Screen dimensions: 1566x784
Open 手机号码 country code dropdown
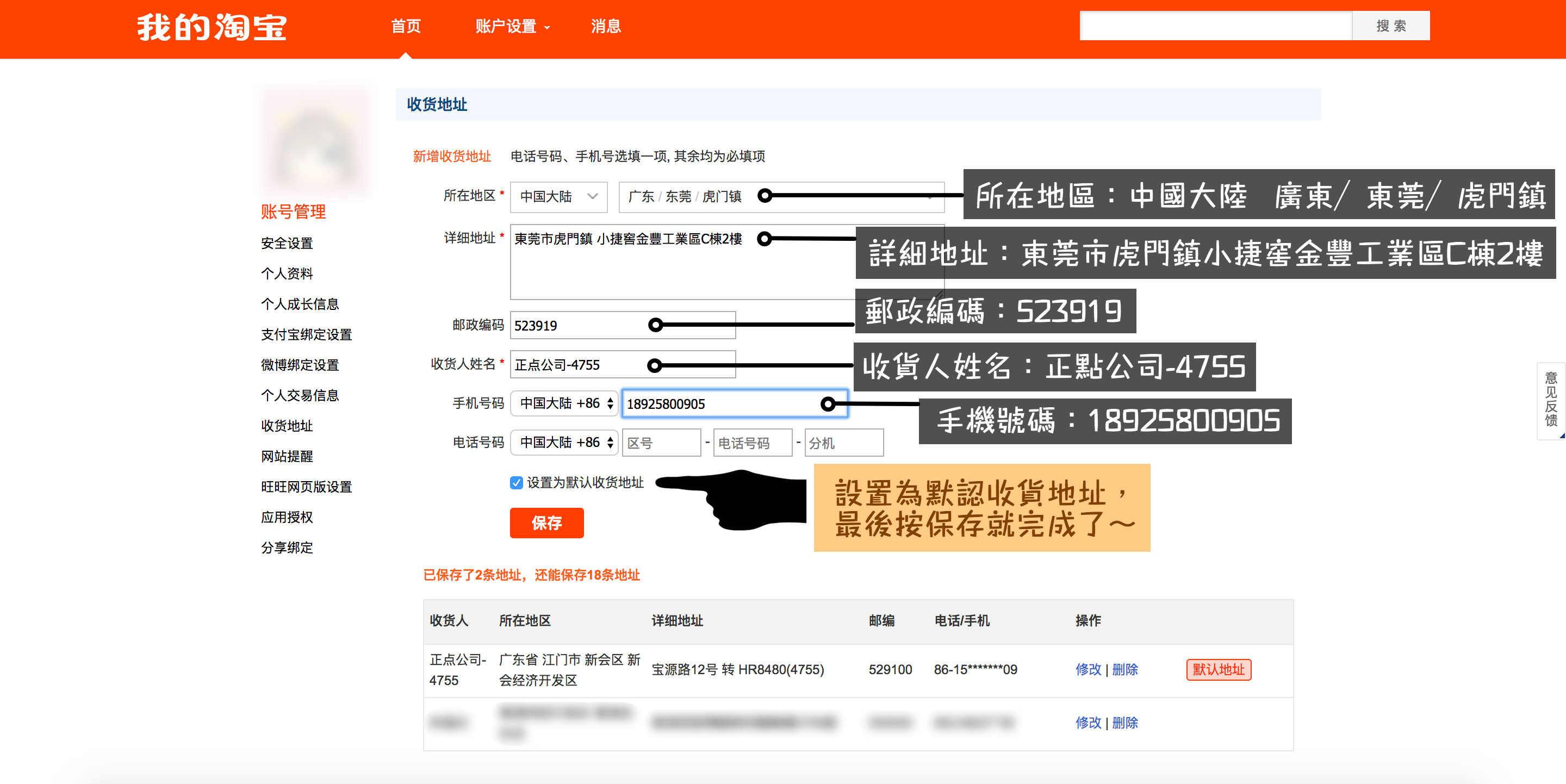(x=564, y=403)
